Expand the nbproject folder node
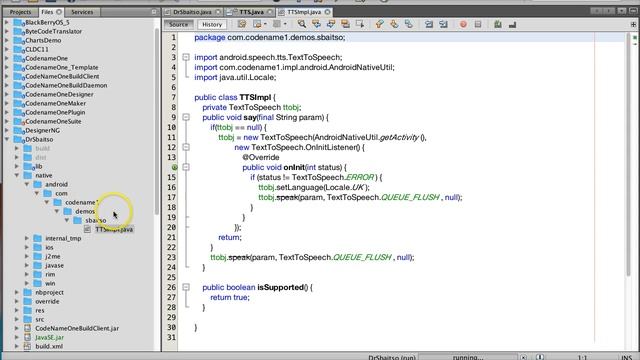Viewport: 640px width, 360px height. point(17,292)
